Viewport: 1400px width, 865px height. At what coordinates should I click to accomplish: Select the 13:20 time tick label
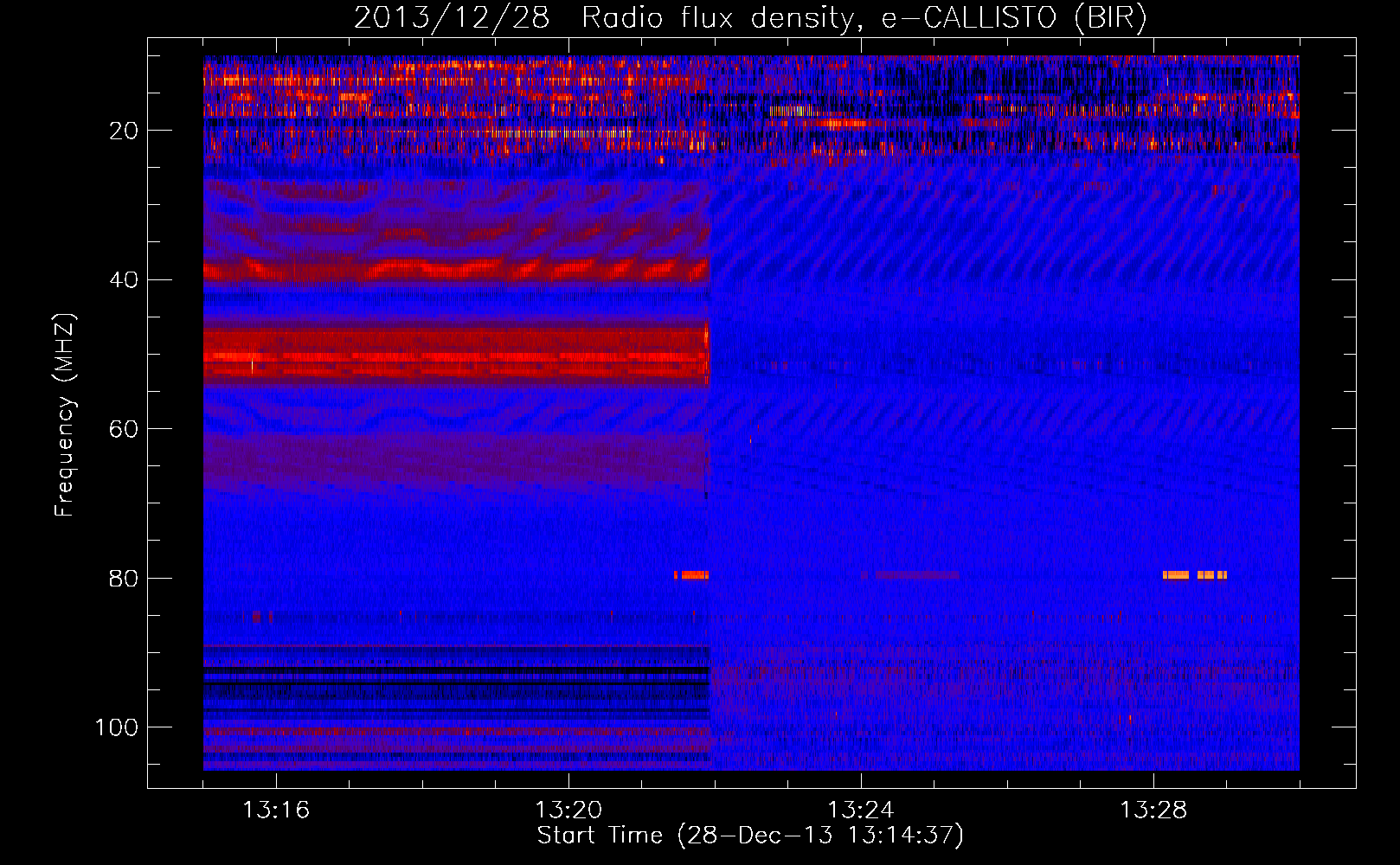568,811
